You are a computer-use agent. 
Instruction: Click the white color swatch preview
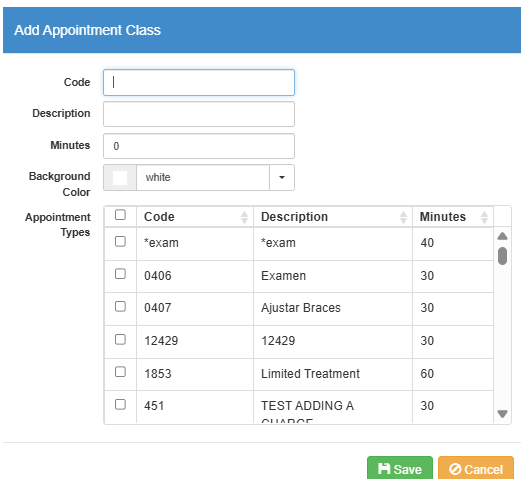[120, 177]
